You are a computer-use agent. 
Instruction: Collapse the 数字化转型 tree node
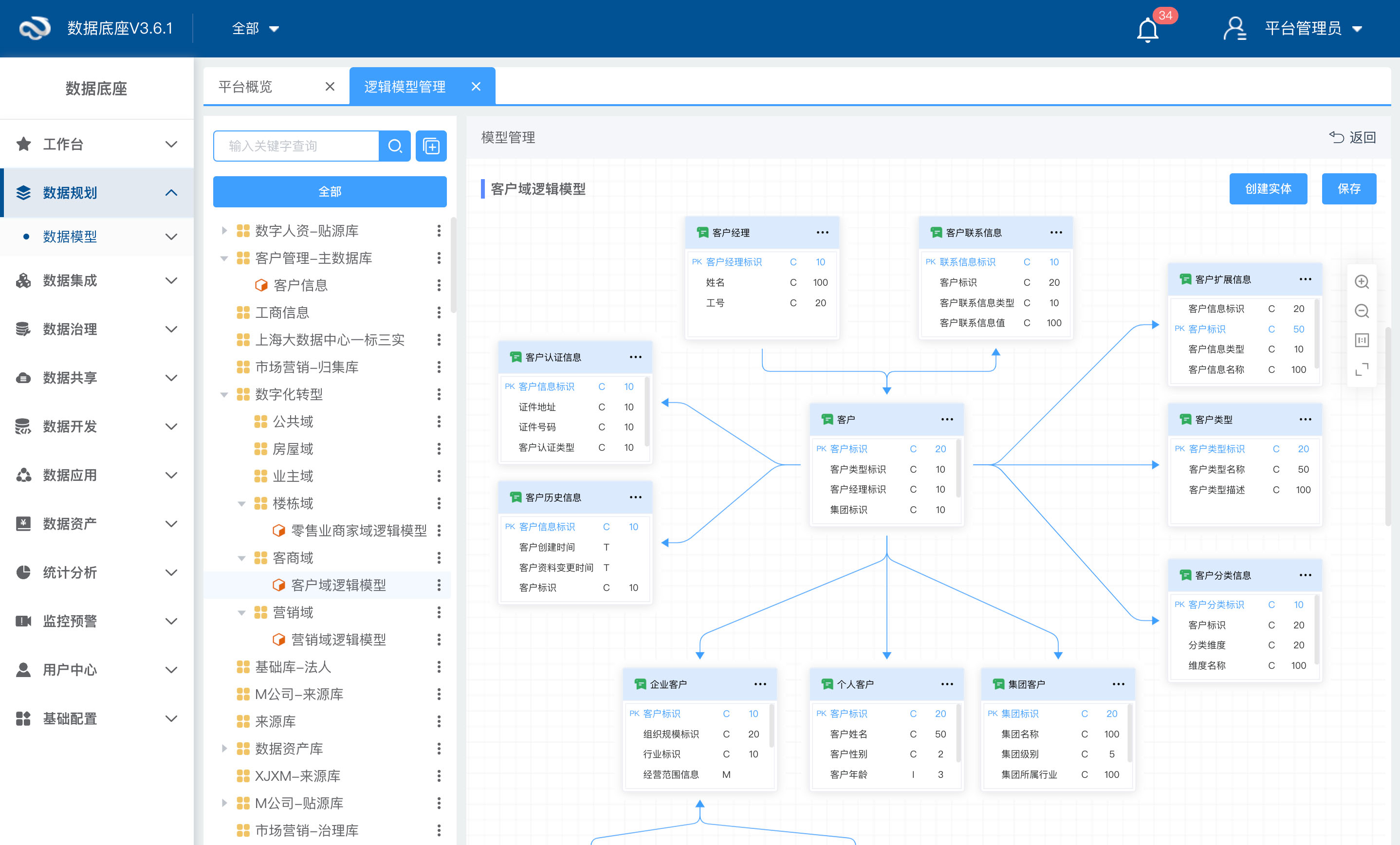coord(224,394)
